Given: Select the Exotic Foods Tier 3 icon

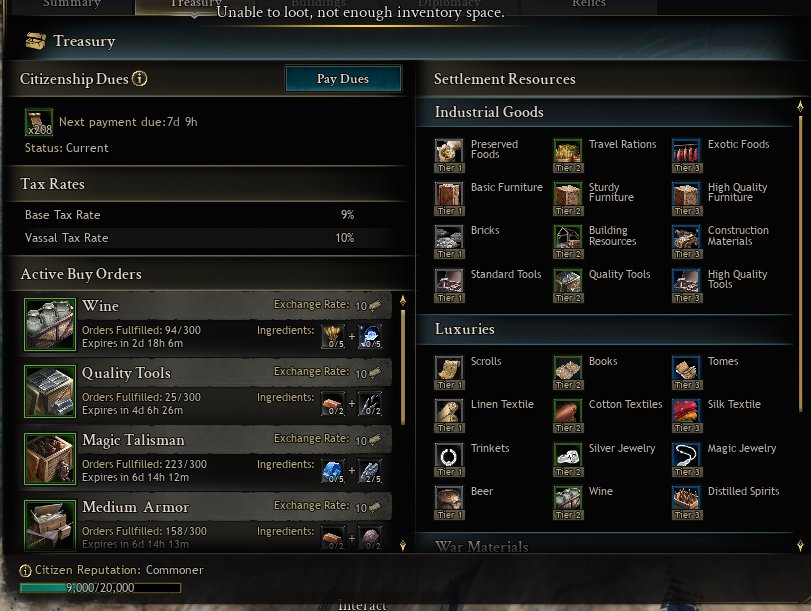Looking at the screenshot, I should click(686, 155).
